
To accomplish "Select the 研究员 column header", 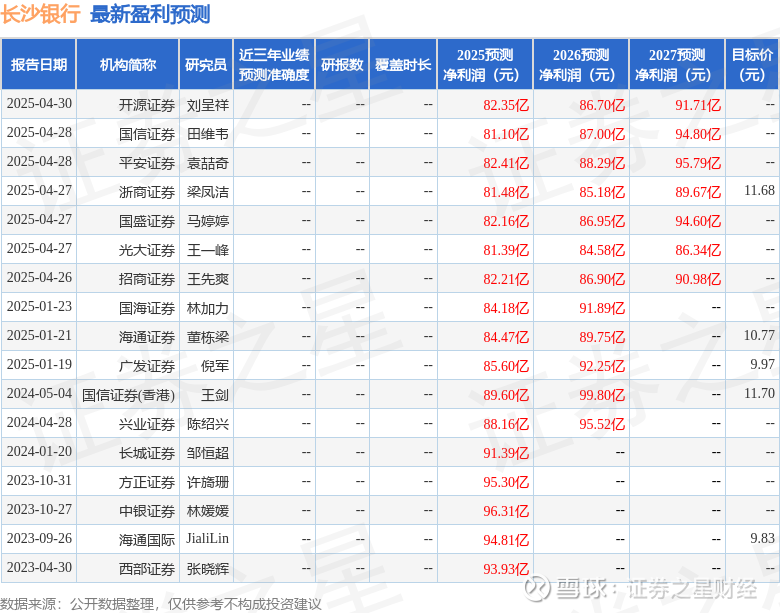I will [x=205, y=65].
